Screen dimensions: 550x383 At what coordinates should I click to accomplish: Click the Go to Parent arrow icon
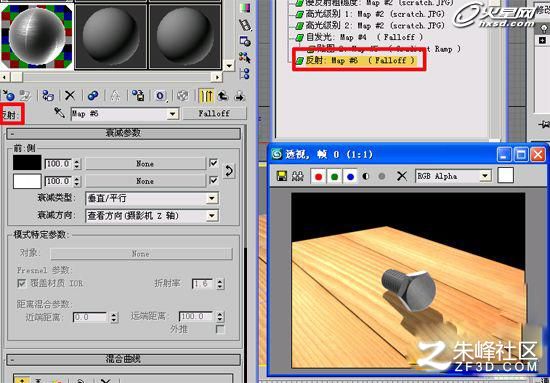point(223,96)
